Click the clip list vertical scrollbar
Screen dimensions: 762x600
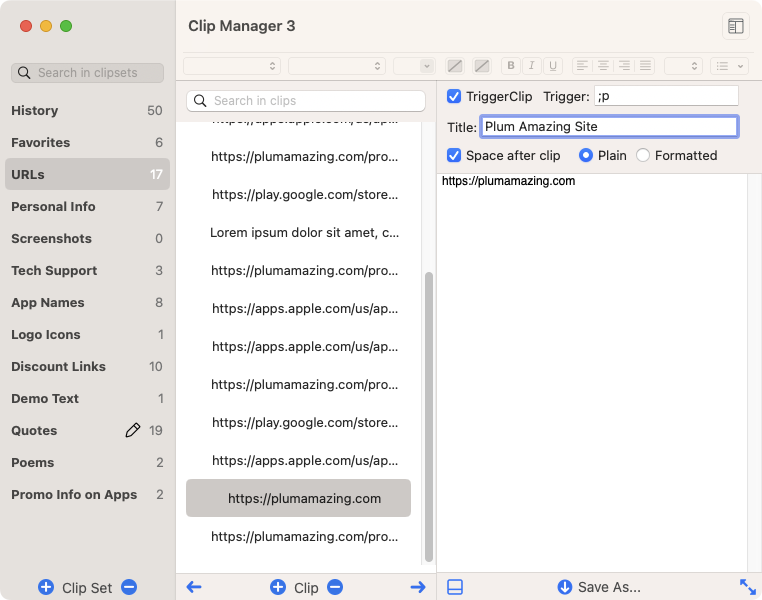coord(429,416)
